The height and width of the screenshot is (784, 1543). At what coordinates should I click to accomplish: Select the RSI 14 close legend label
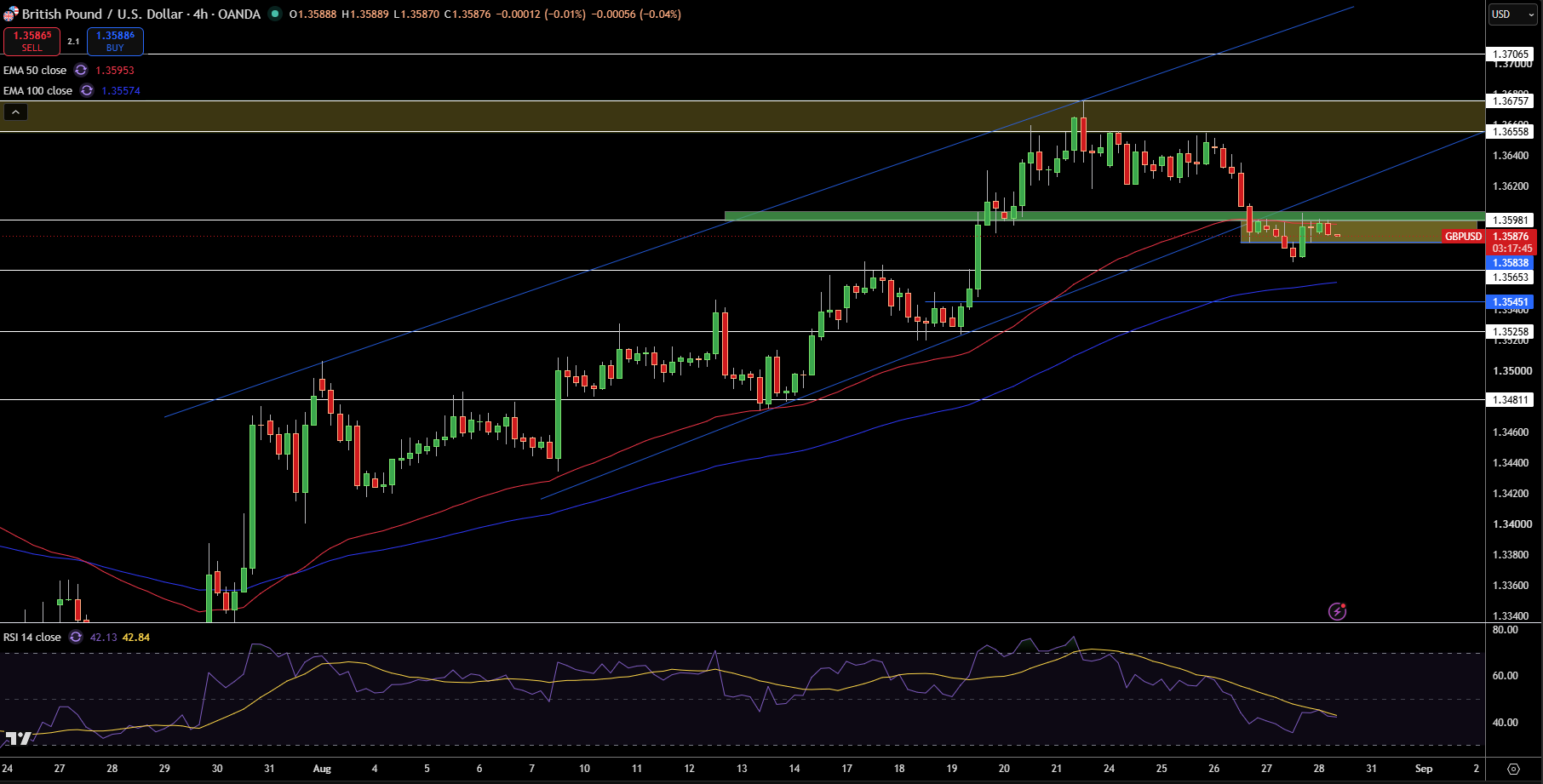(32, 638)
